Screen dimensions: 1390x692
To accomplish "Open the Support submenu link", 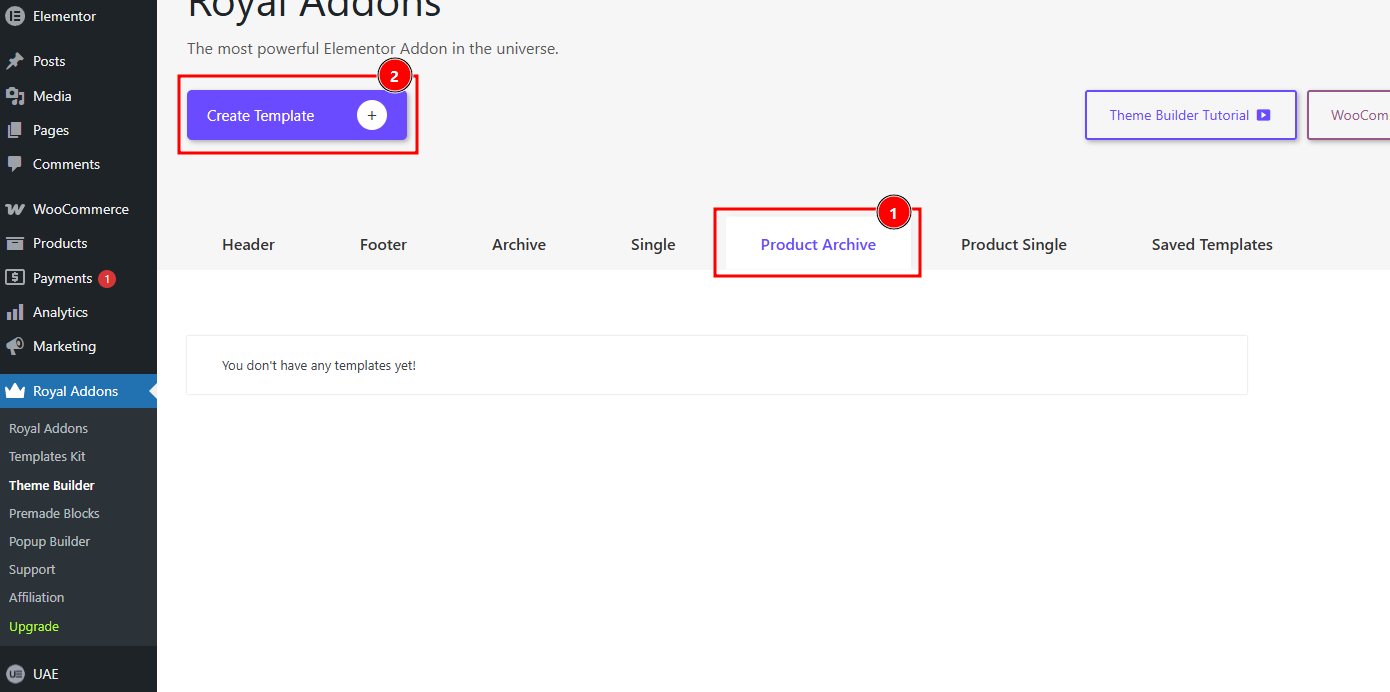I will [32, 569].
